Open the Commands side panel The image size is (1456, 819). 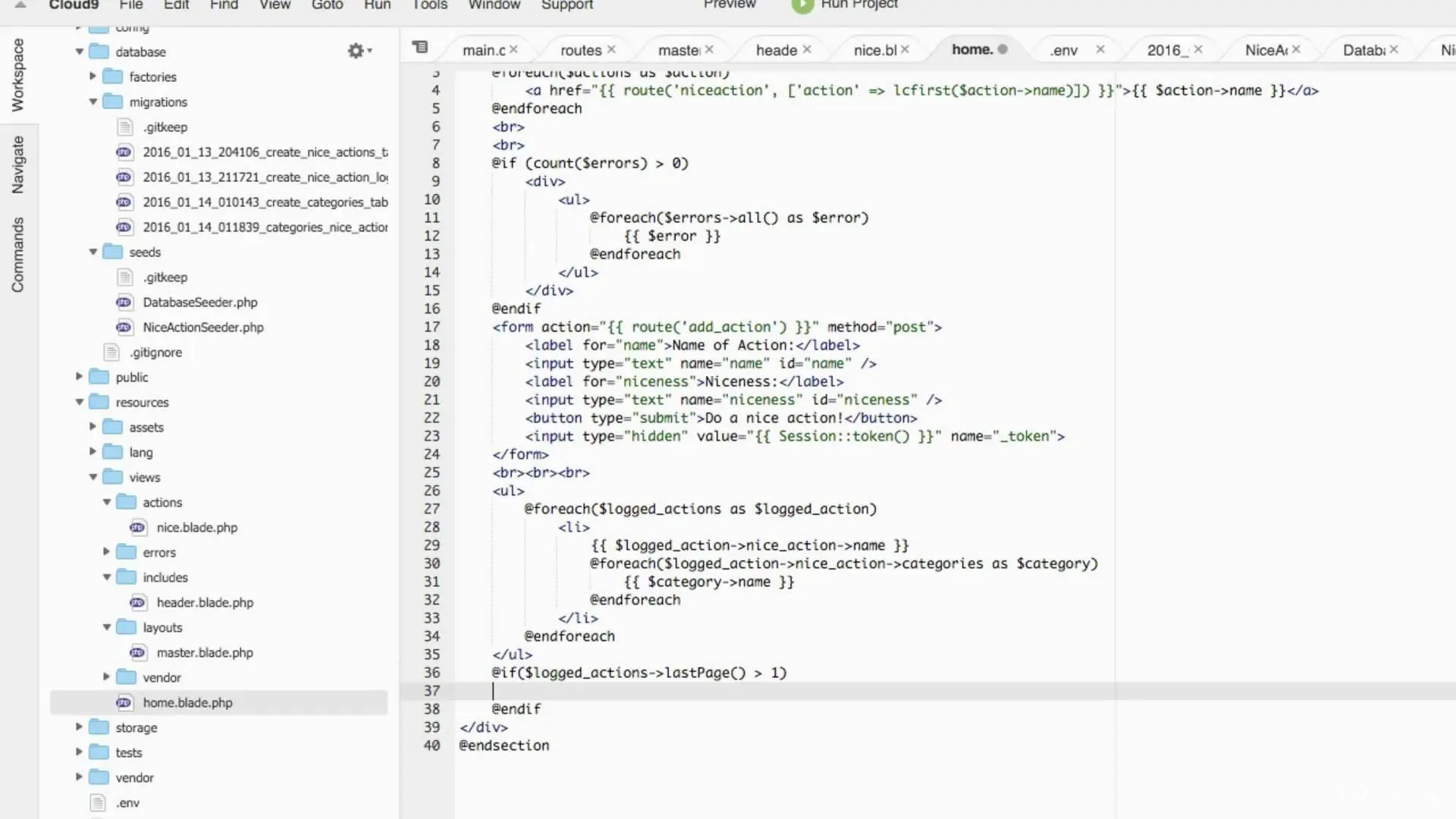pos(17,255)
